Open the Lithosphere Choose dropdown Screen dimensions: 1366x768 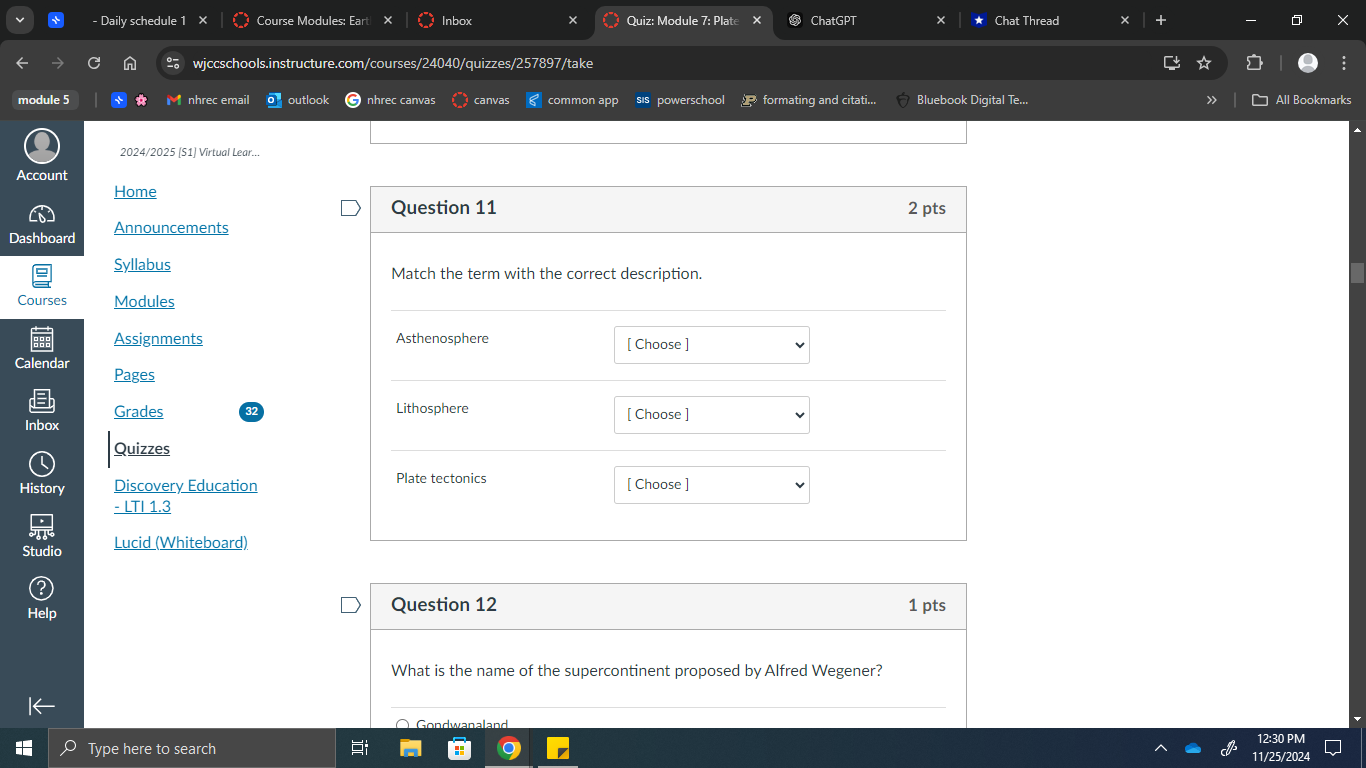[x=711, y=414]
